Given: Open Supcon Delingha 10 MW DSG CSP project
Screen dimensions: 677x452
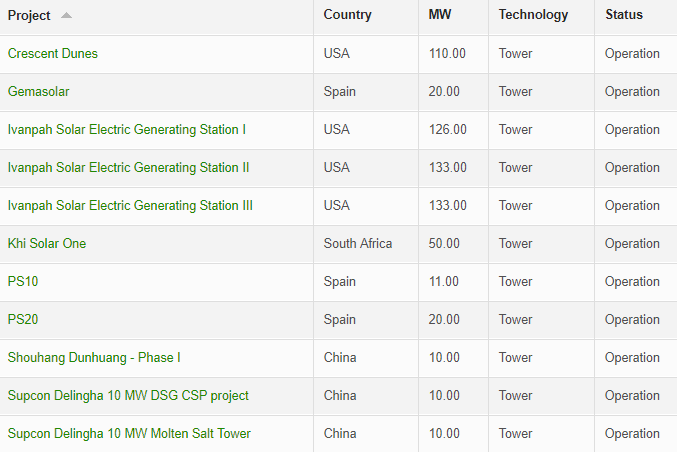Looking at the screenshot, I should click(x=128, y=395).
